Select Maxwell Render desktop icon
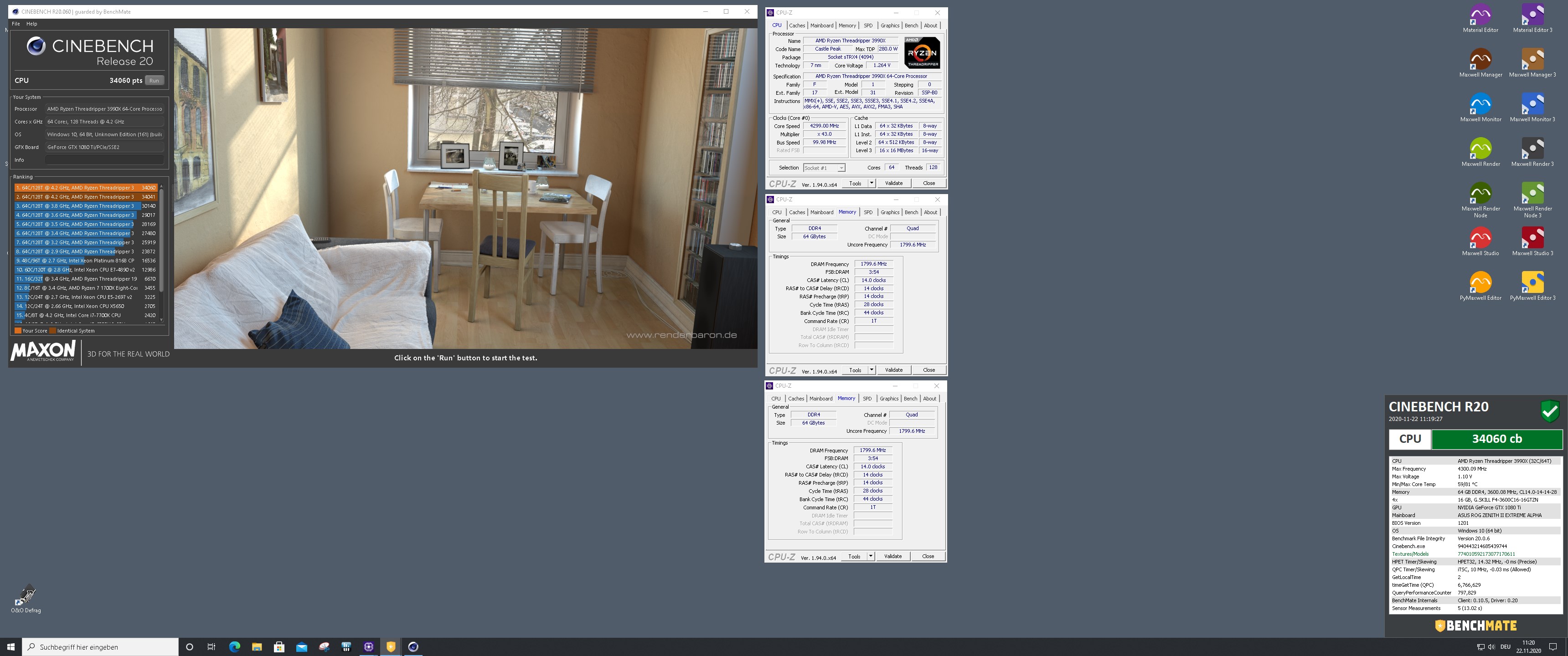The image size is (1568, 656). [x=1480, y=152]
